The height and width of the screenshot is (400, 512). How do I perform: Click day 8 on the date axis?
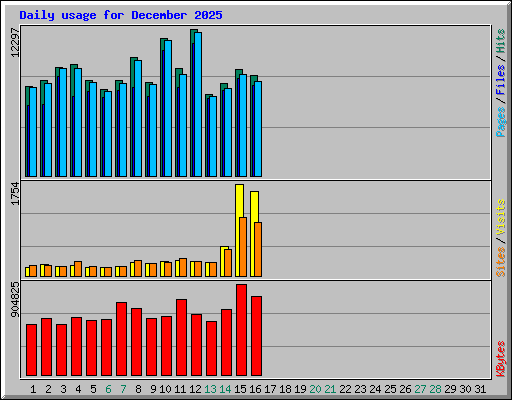(x=138, y=389)
